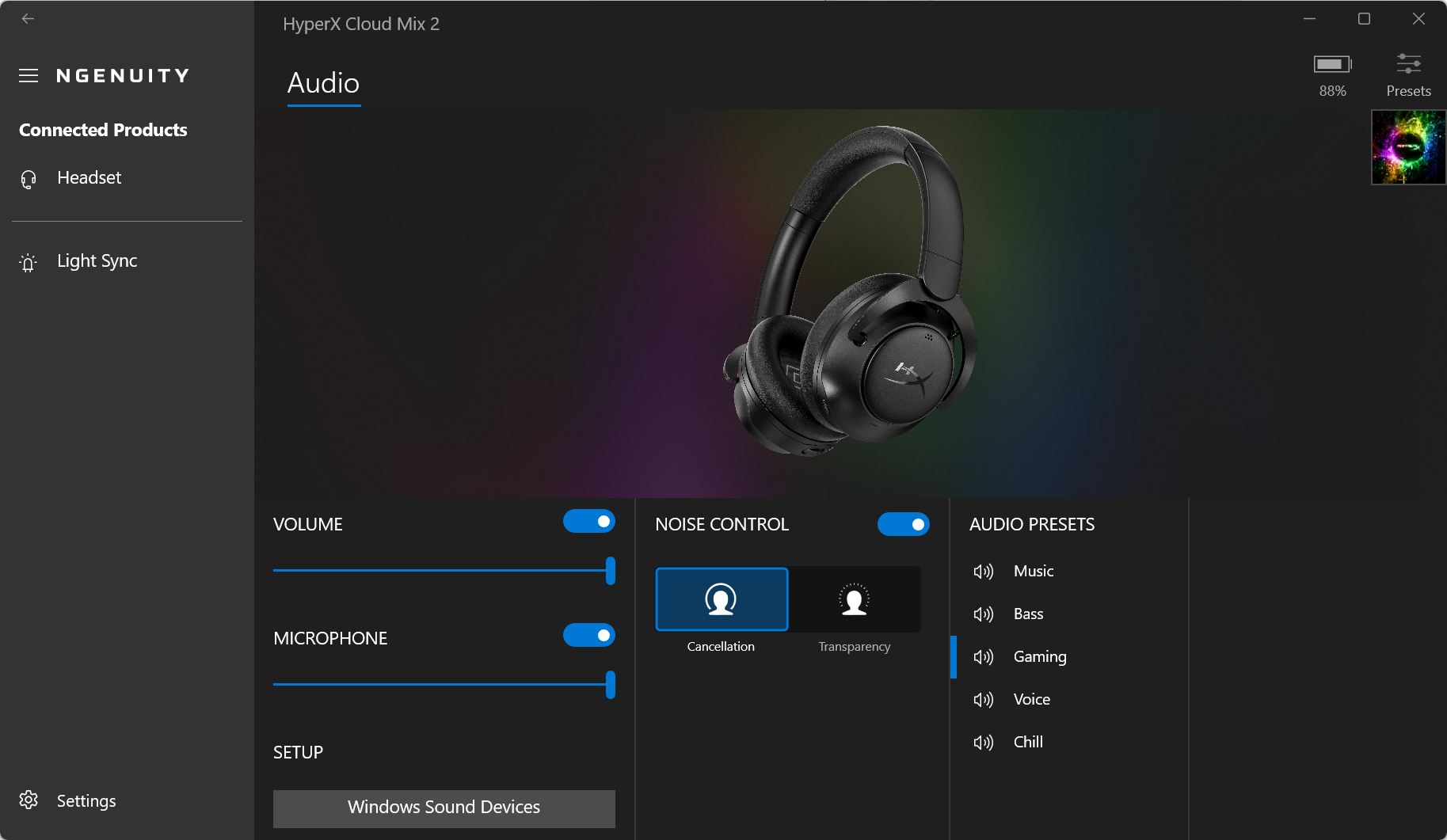The image size is (1447, 840).
Task: Select the Chill audio preset
Action: (1069, 742)
